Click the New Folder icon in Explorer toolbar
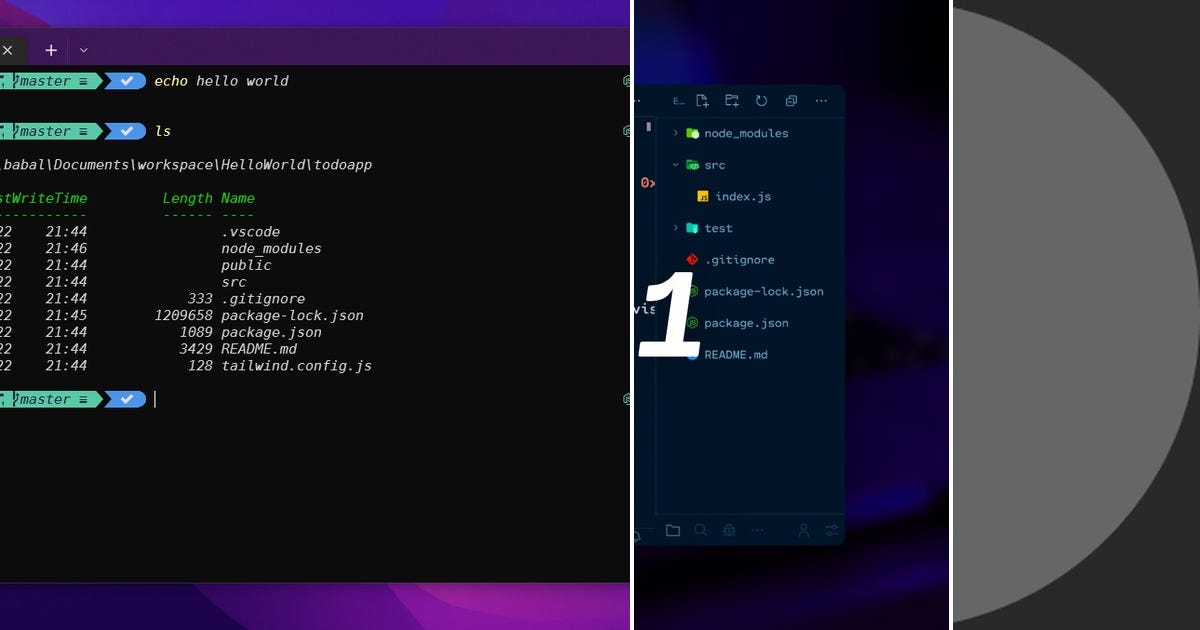The image size is (1200, 630). pos(731,101)
